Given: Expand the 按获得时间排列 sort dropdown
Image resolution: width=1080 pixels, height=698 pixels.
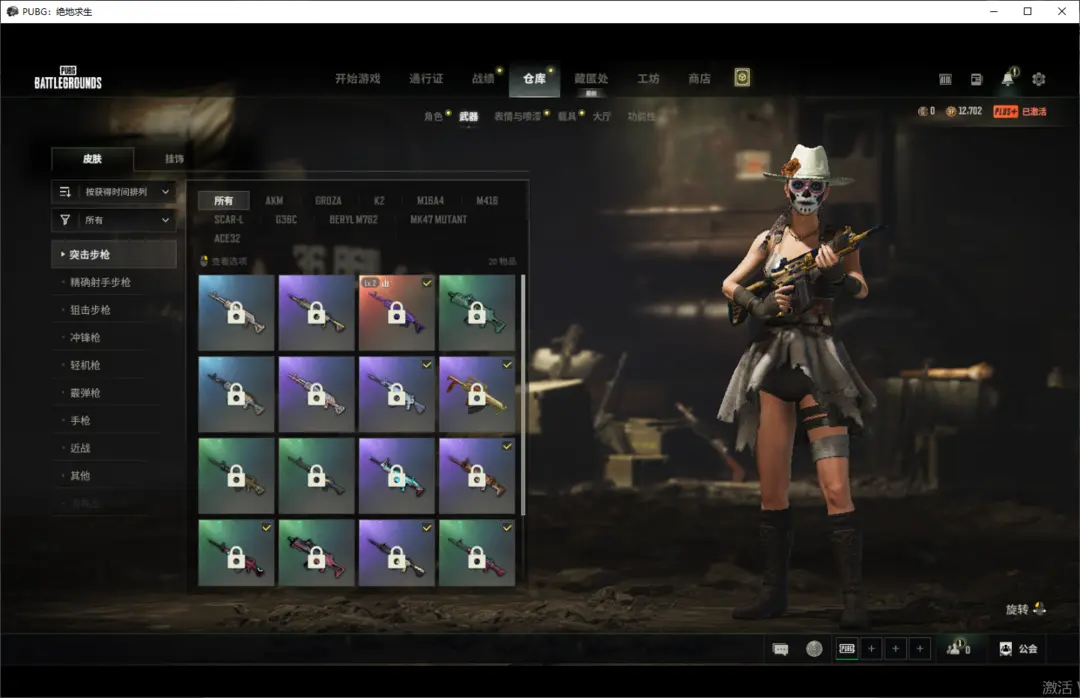Looking at the screenshot, I should [114, 191].
